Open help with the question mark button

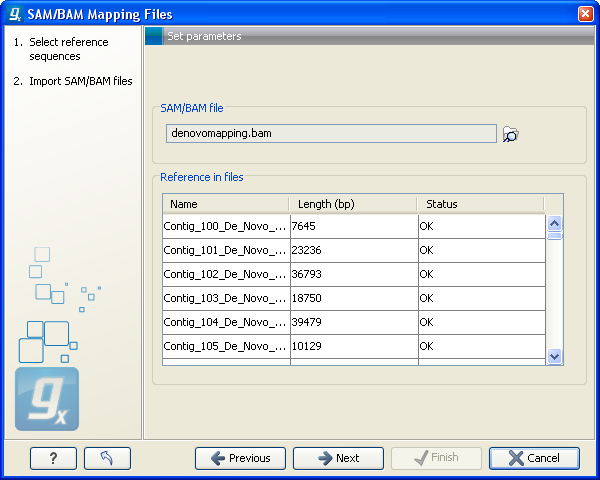pyautogui.click(x=53, y=458)
